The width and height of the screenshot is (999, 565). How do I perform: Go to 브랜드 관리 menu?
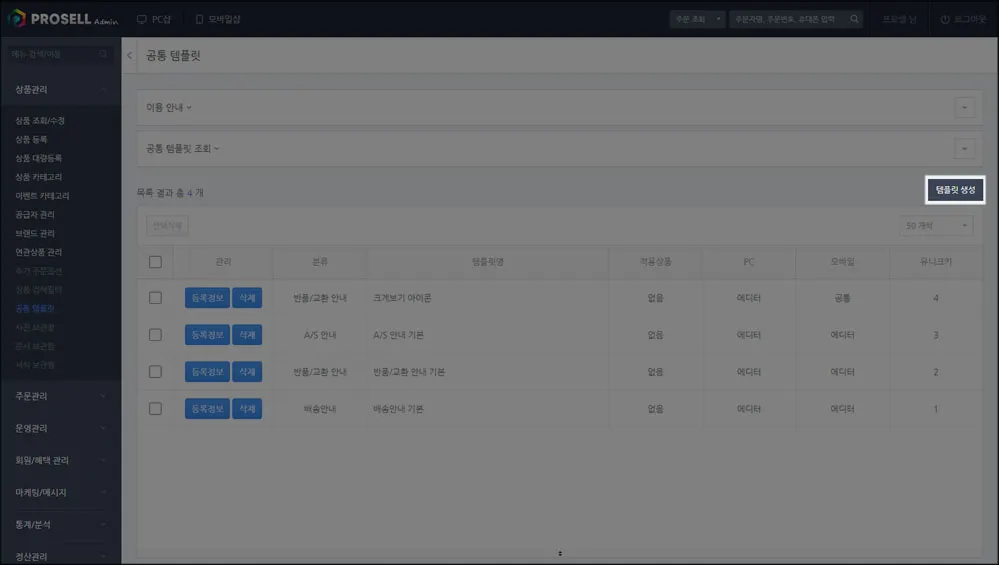35,234
